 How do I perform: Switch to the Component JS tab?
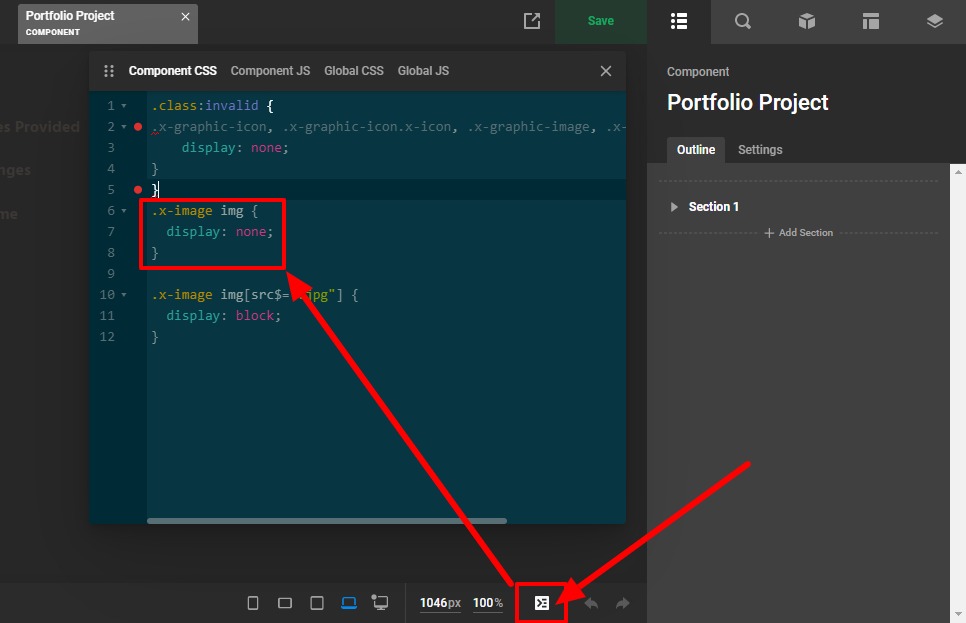[x=270, y=71]
